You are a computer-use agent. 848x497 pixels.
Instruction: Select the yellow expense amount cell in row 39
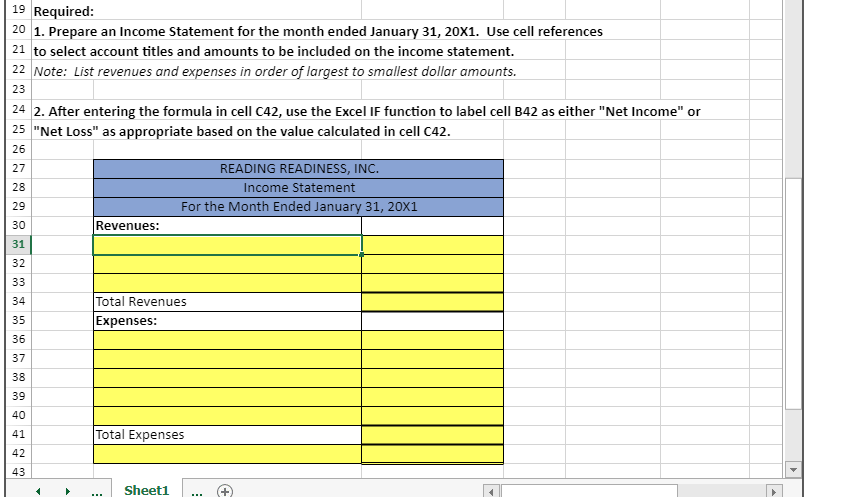[x=432, y=396]
